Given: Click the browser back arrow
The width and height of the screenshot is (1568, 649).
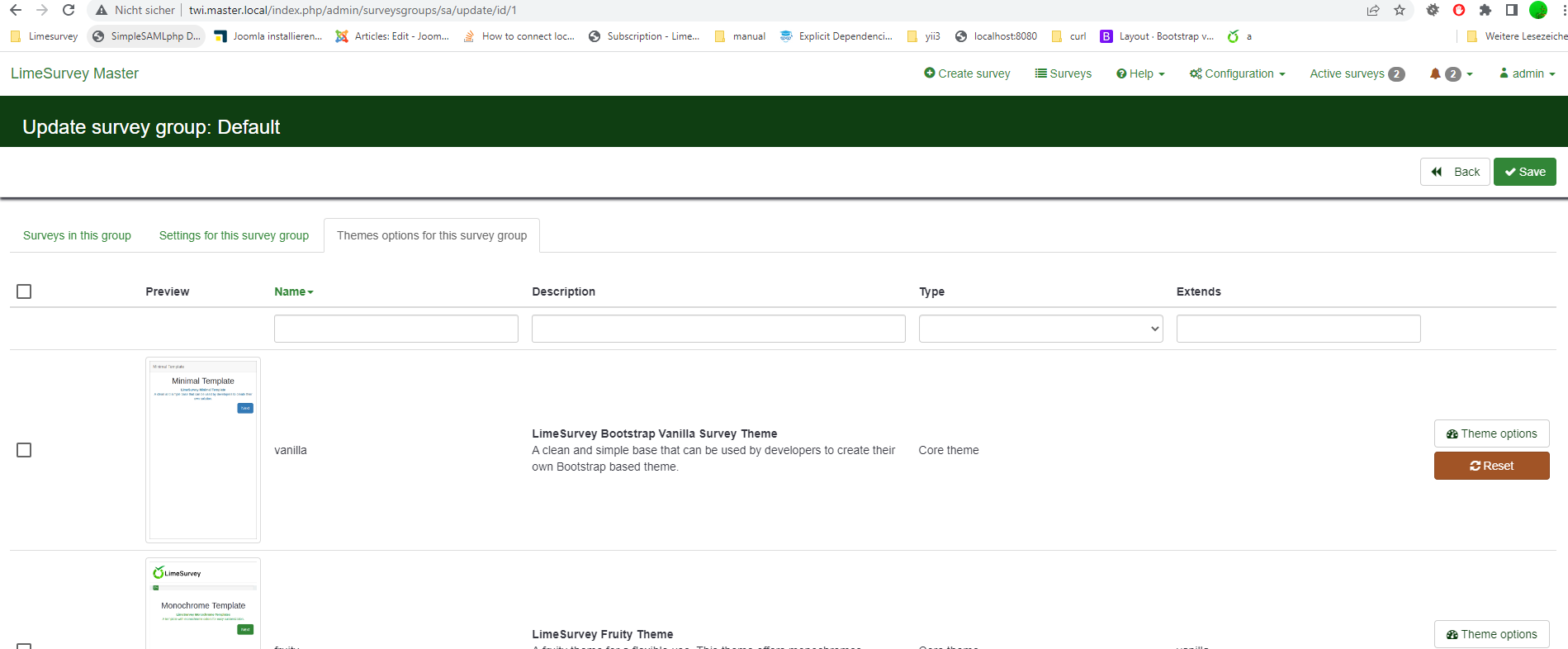Looking at the screenshot, I should [16, 10].
